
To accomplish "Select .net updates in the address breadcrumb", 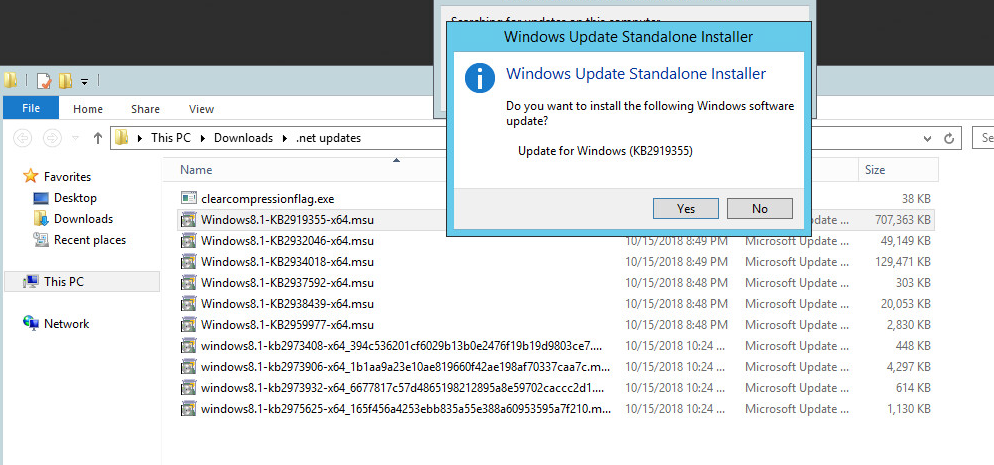I will tap(328, 137).
